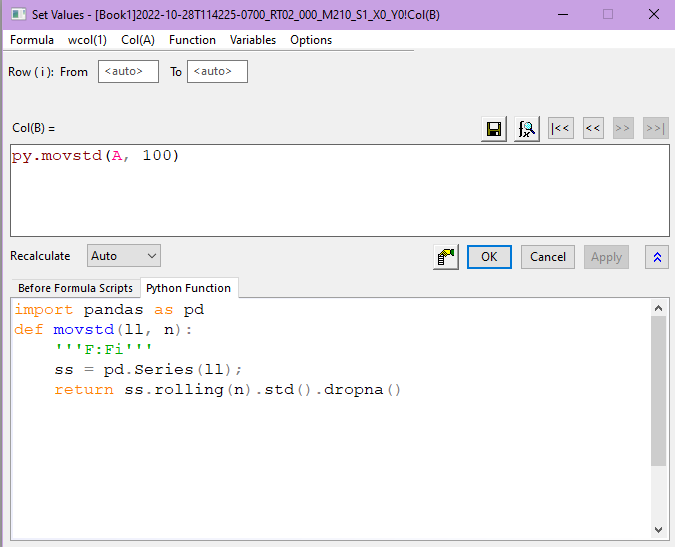Collapse the lower panel with double chevron
Screen dimensions: 675x547
click(657, 257)
